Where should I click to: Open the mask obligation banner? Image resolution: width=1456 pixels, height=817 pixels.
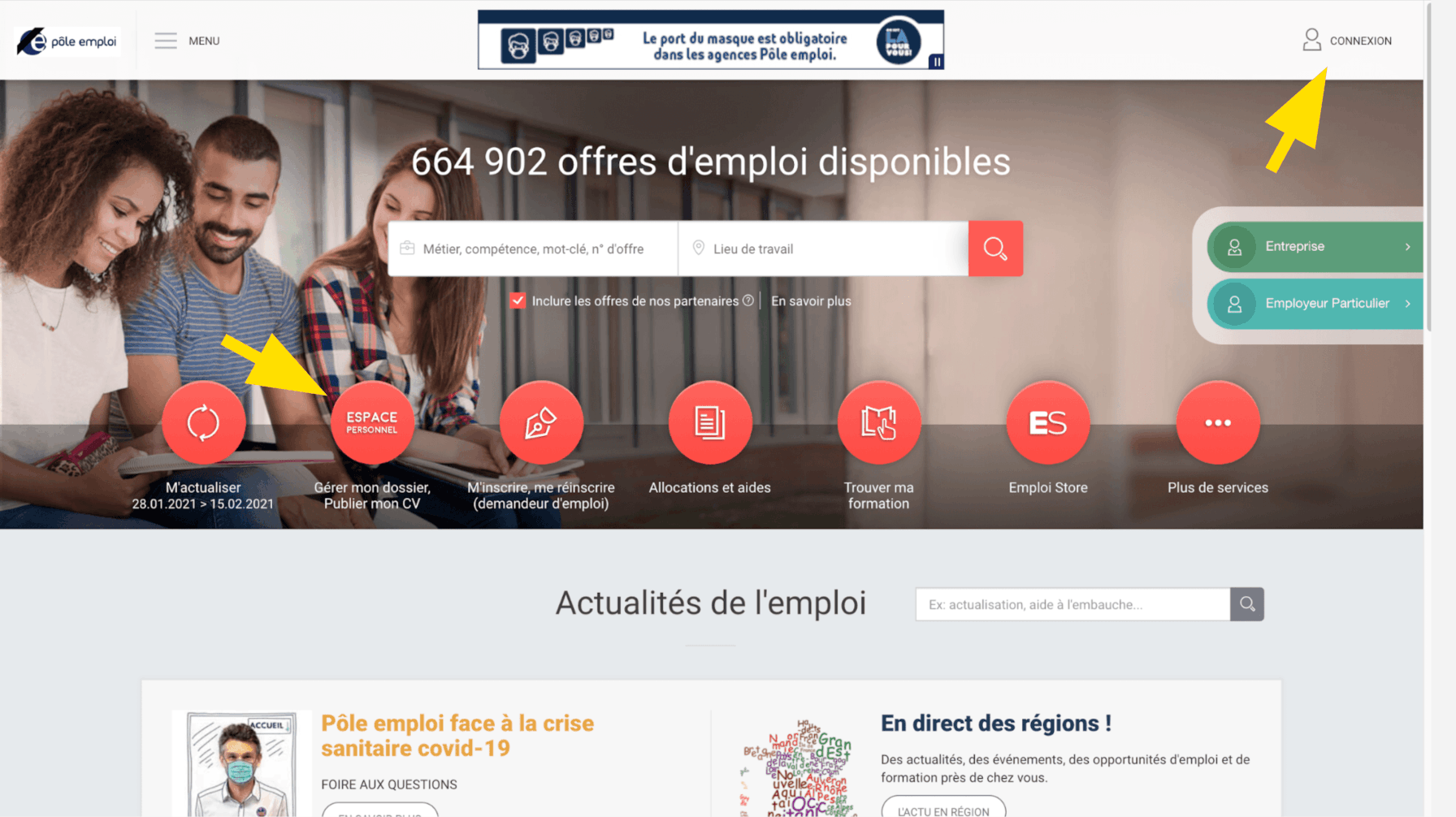[x=710, y=40]
